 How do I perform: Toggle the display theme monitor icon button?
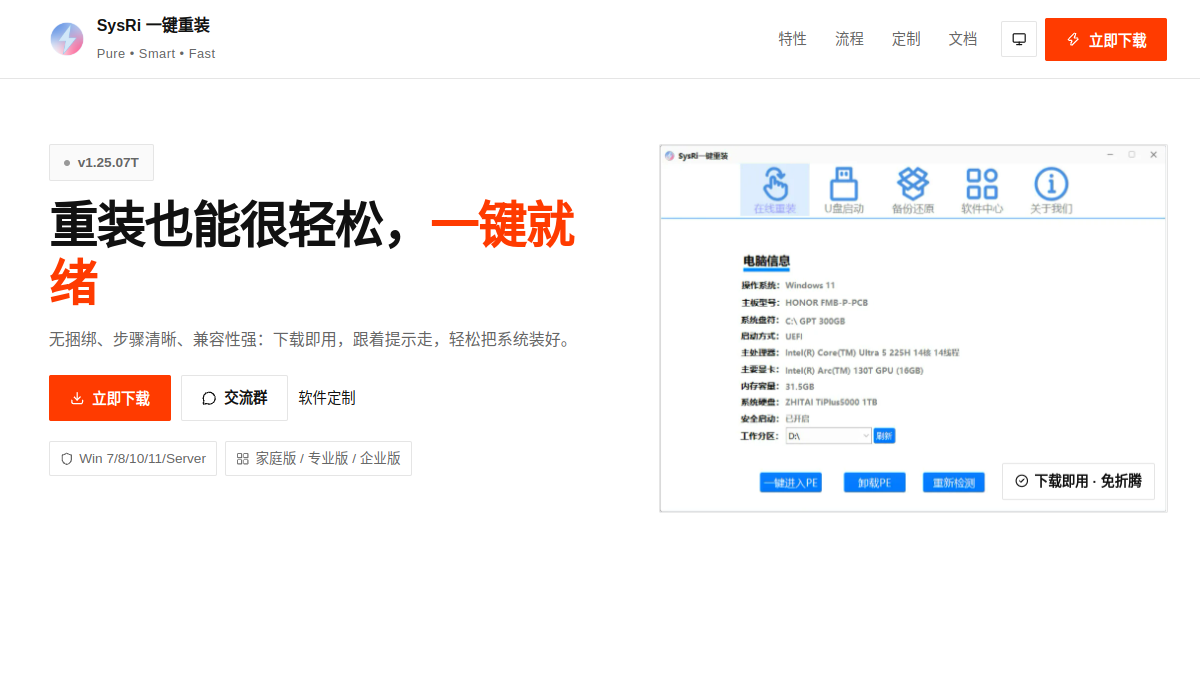[1019, 39]
